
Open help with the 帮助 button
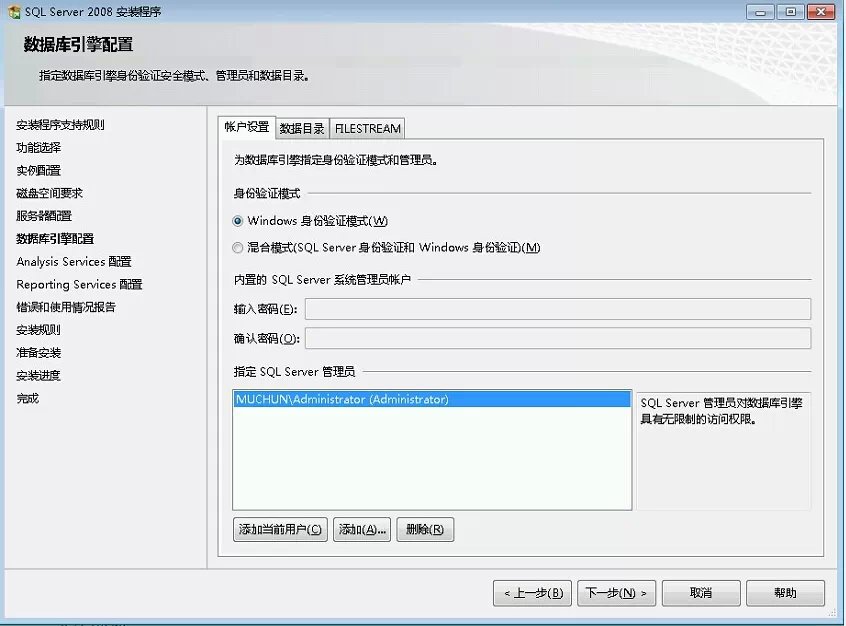coord(786,593)
